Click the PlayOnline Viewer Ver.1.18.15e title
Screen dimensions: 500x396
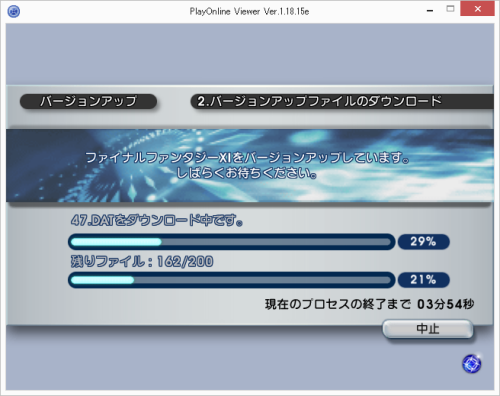tap(249, 11)
